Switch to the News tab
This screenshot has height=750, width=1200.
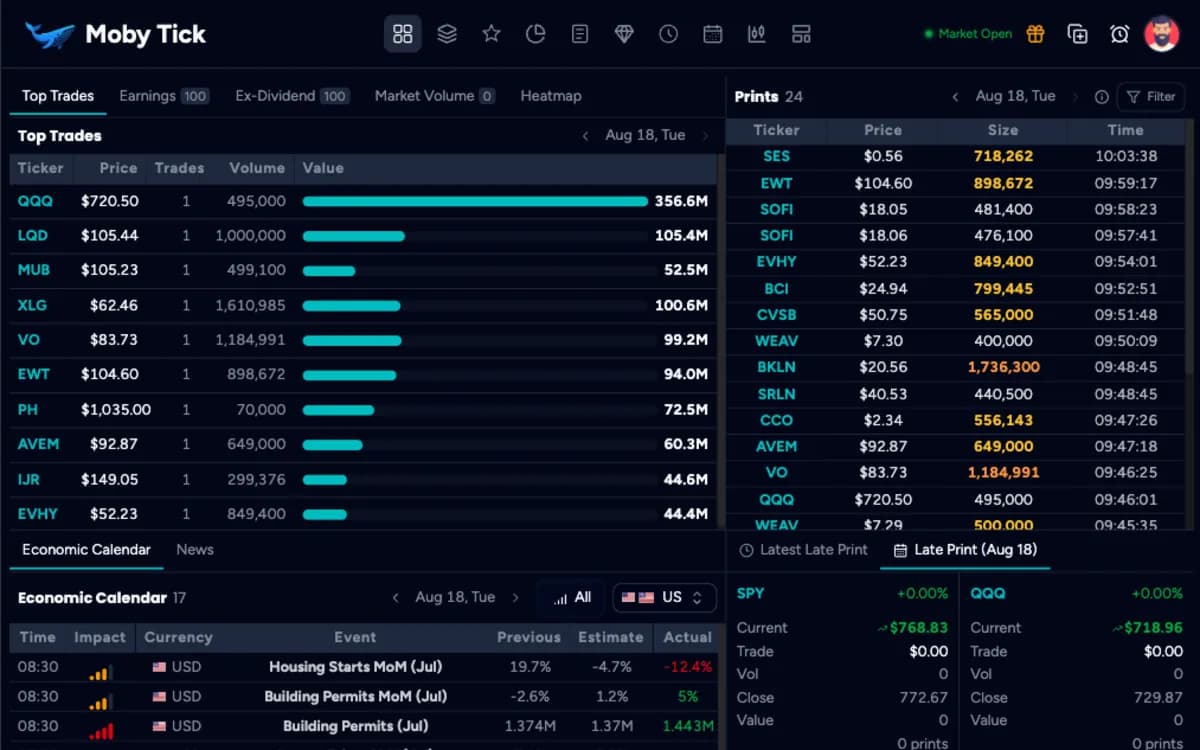[195, 550]
